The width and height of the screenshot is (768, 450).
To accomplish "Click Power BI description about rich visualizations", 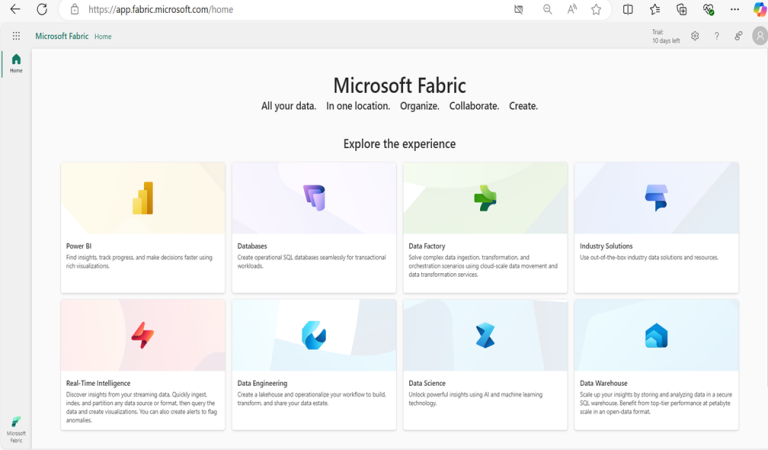I will pyautogui.click(x=140, y=261).
